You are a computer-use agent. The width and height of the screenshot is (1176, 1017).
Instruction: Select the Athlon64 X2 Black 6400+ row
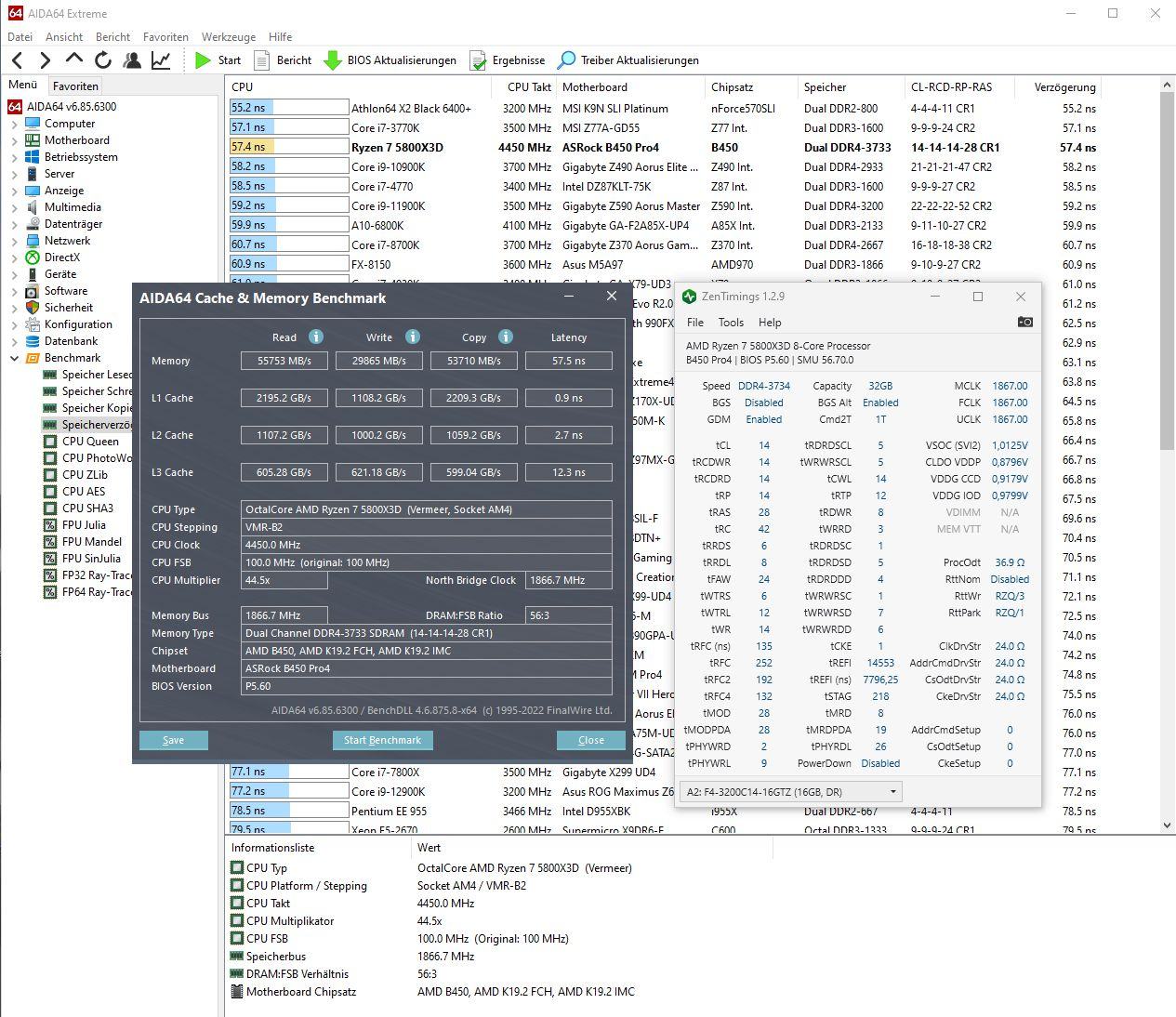(x=664, y=109)
